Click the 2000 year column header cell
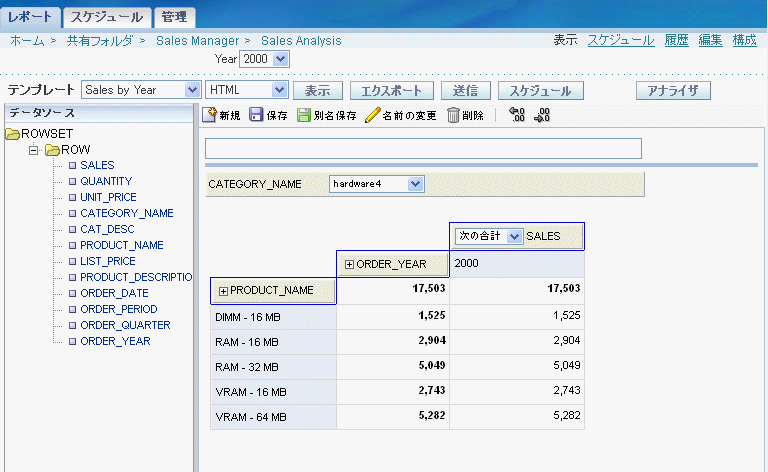Image resolution: width=768 pixels, height=472 pixels. [517, 264]
